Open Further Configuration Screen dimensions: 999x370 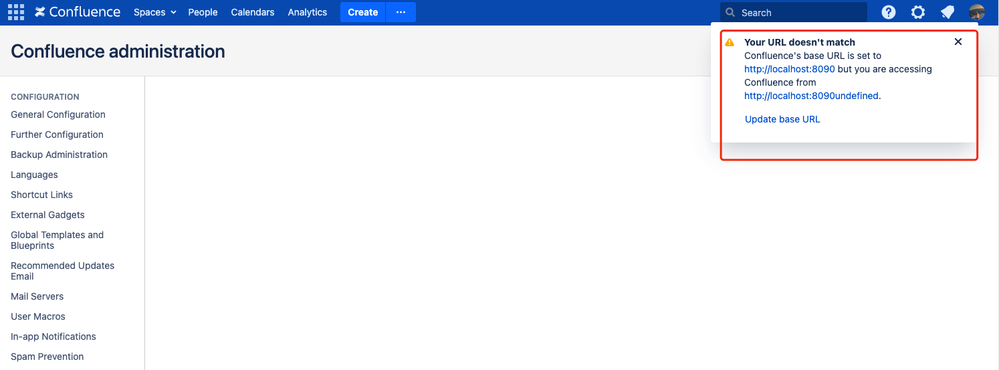click(57, 134)
